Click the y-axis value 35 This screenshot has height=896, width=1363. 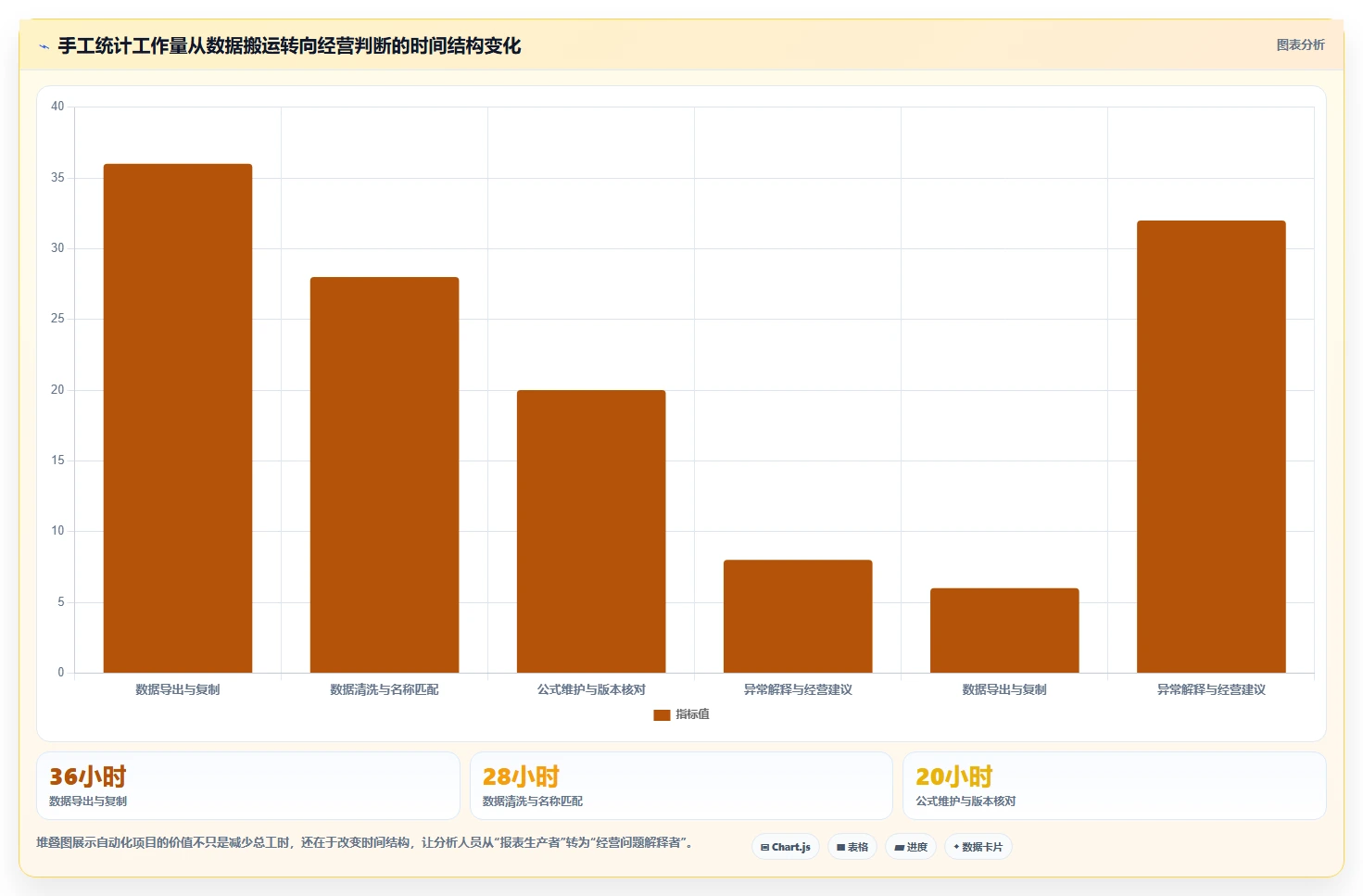[x=57, y=177]
